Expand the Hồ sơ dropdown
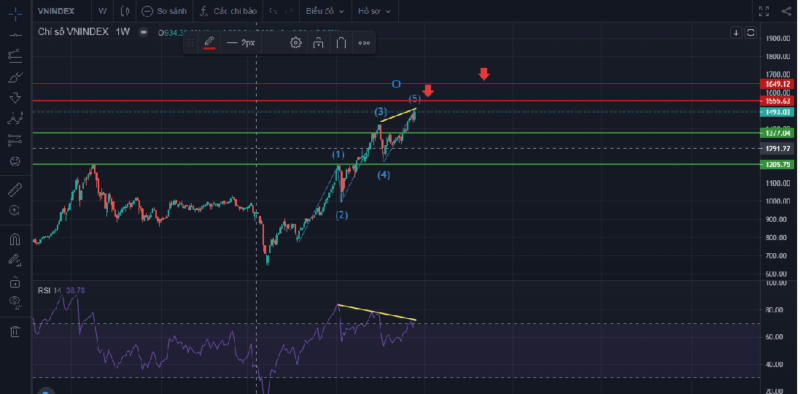The height and width of the screenshot is (394, 800). click(x=374, y=11)
